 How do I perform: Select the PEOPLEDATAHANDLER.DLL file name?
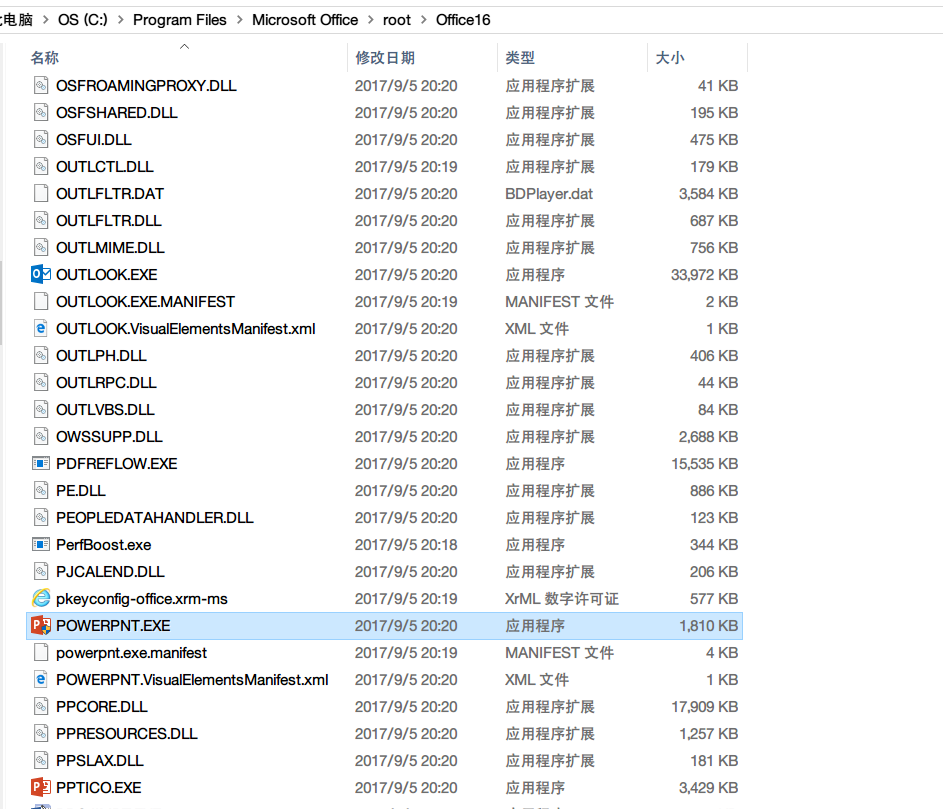click(155, 517)
